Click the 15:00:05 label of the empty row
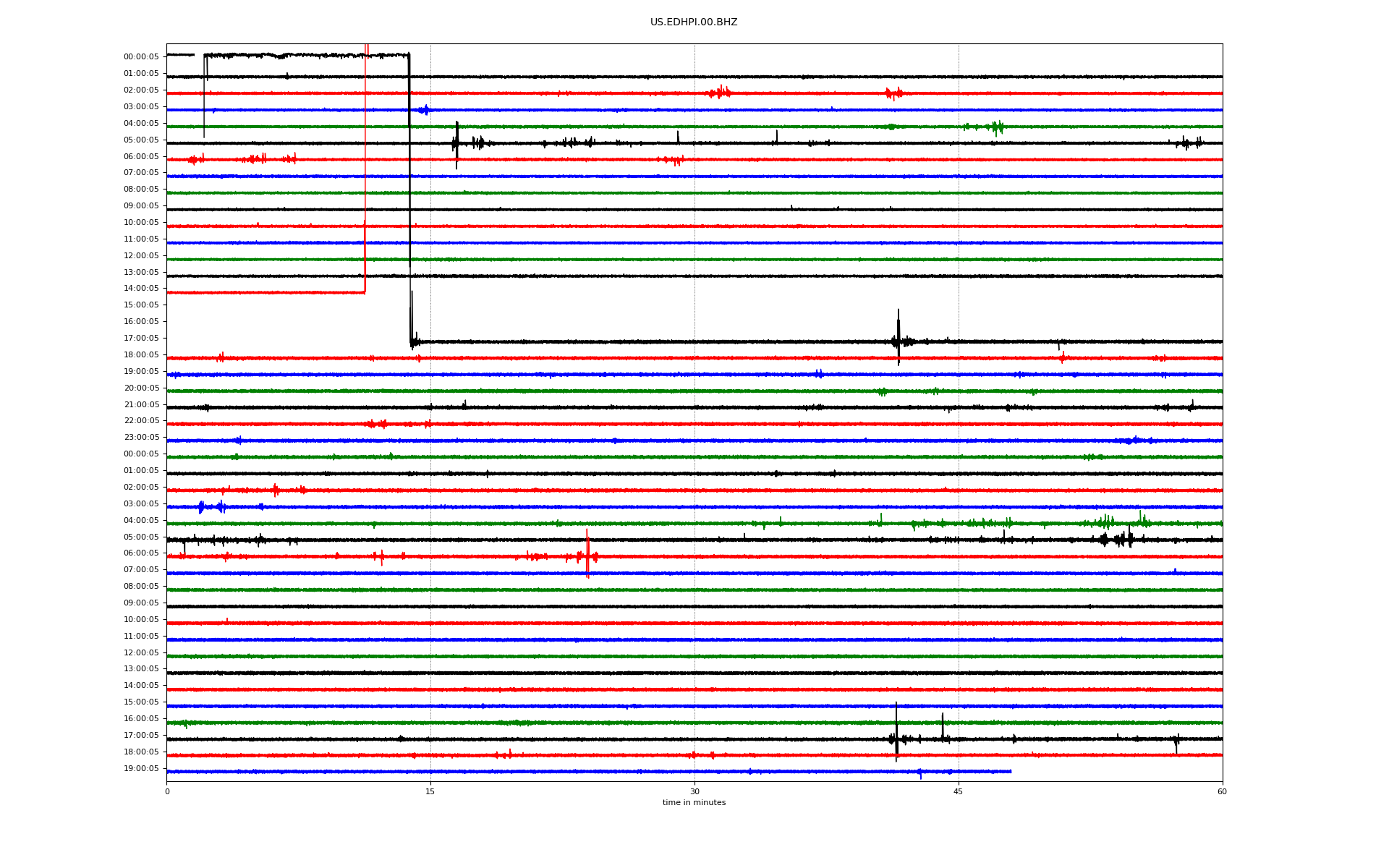 (141, 305)
